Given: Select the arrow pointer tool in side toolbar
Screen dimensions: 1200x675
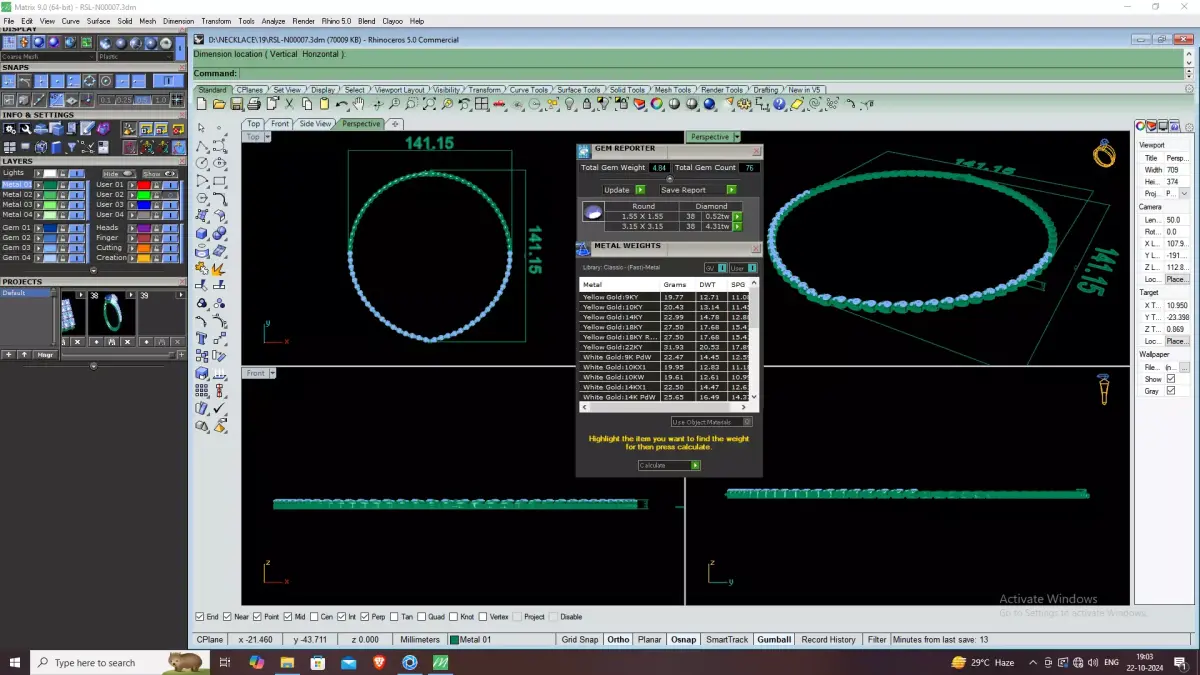Looking at the screenshot, I should [201, 128].
